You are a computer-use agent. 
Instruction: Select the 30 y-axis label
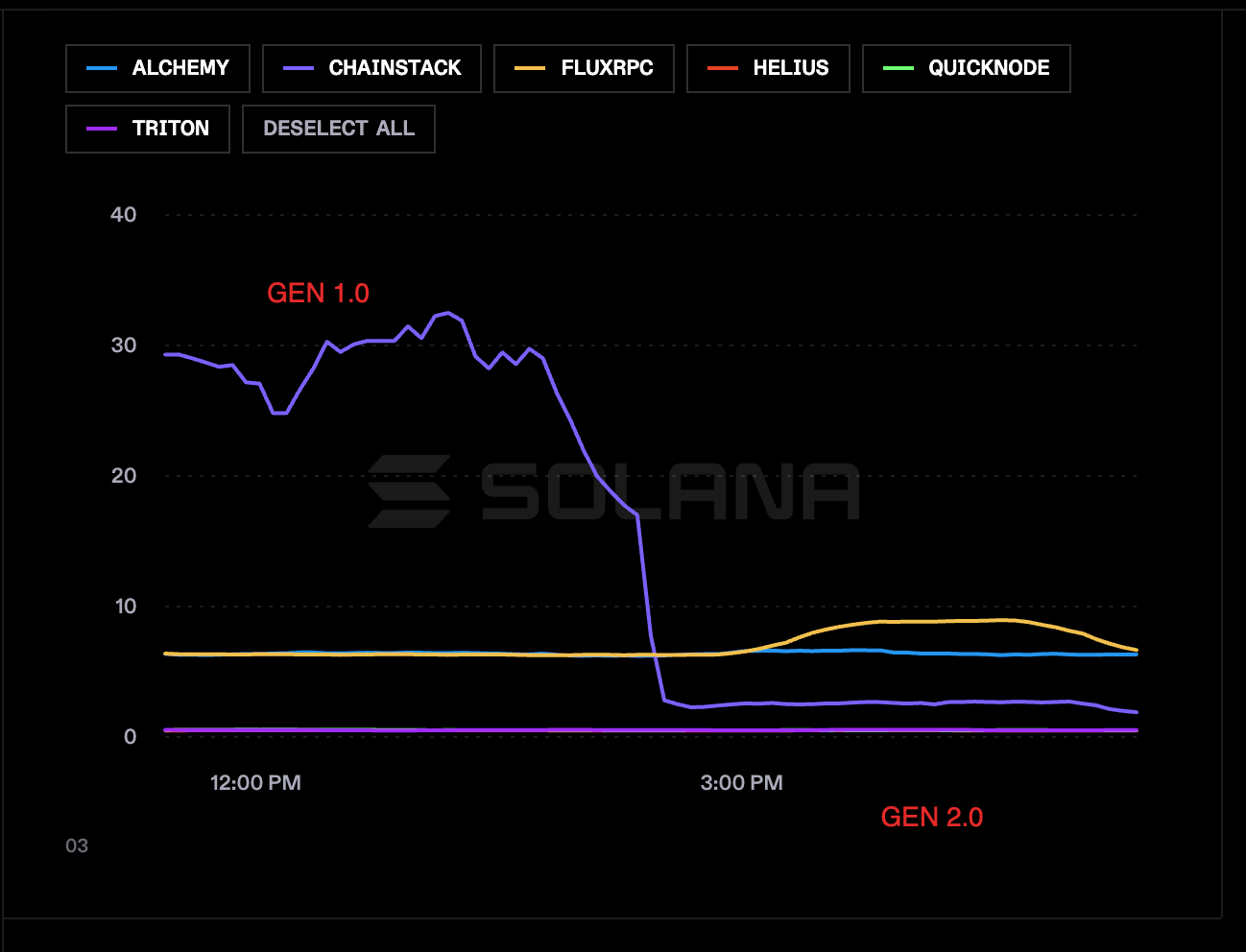coord(124,345)
